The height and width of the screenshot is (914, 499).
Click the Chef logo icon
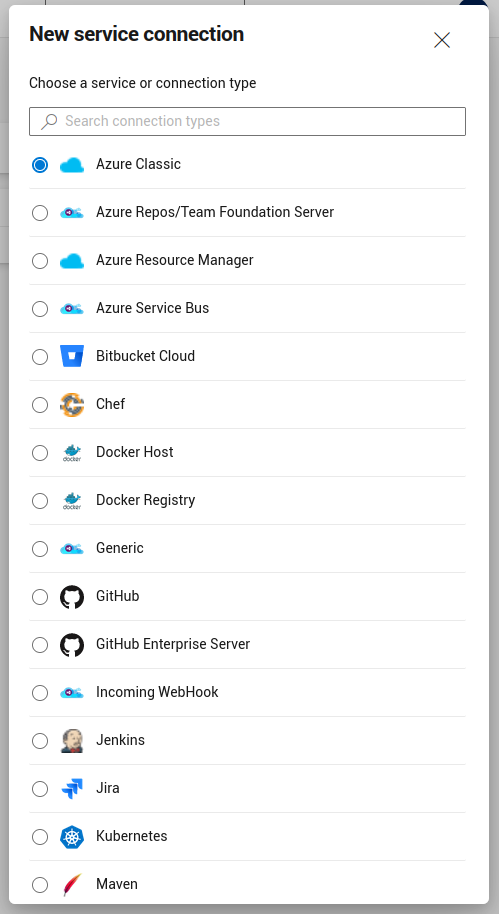click(x=72, y=405)
